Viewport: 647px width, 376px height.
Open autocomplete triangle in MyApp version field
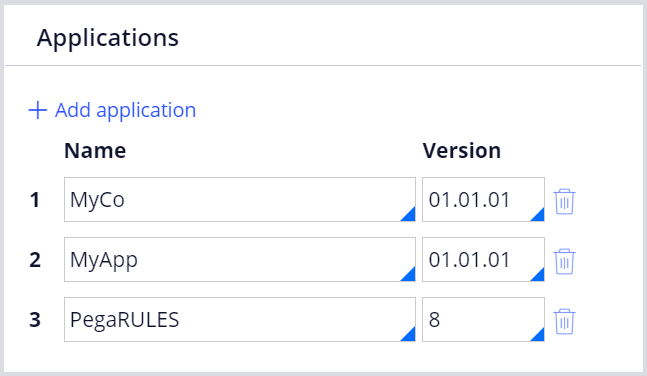click(539, 276)
